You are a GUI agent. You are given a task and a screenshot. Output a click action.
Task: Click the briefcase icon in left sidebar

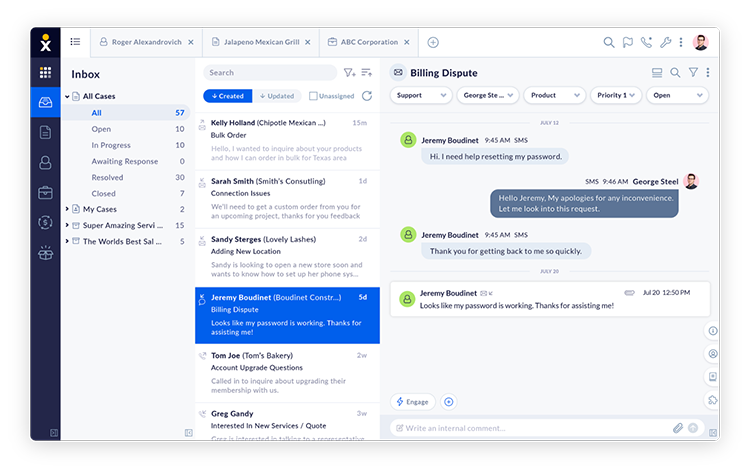(45, 192)
